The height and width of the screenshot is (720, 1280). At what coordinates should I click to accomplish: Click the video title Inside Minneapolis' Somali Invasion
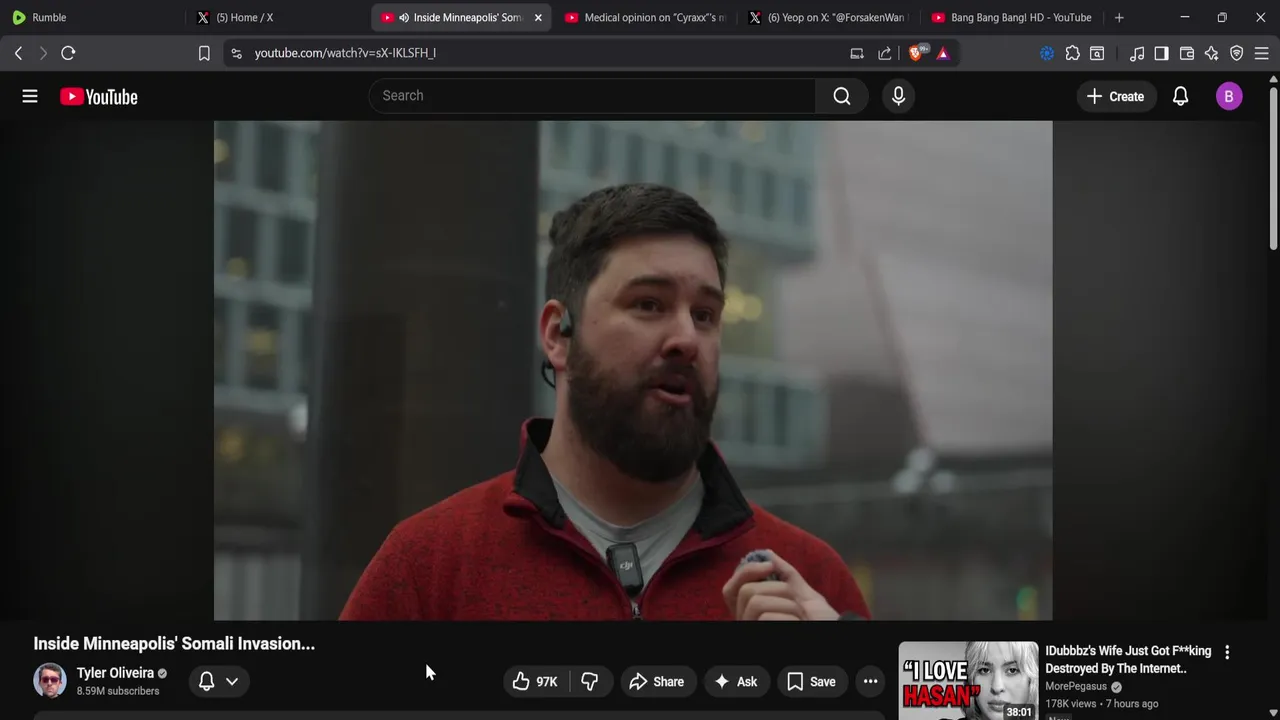[x=174, y=644]
